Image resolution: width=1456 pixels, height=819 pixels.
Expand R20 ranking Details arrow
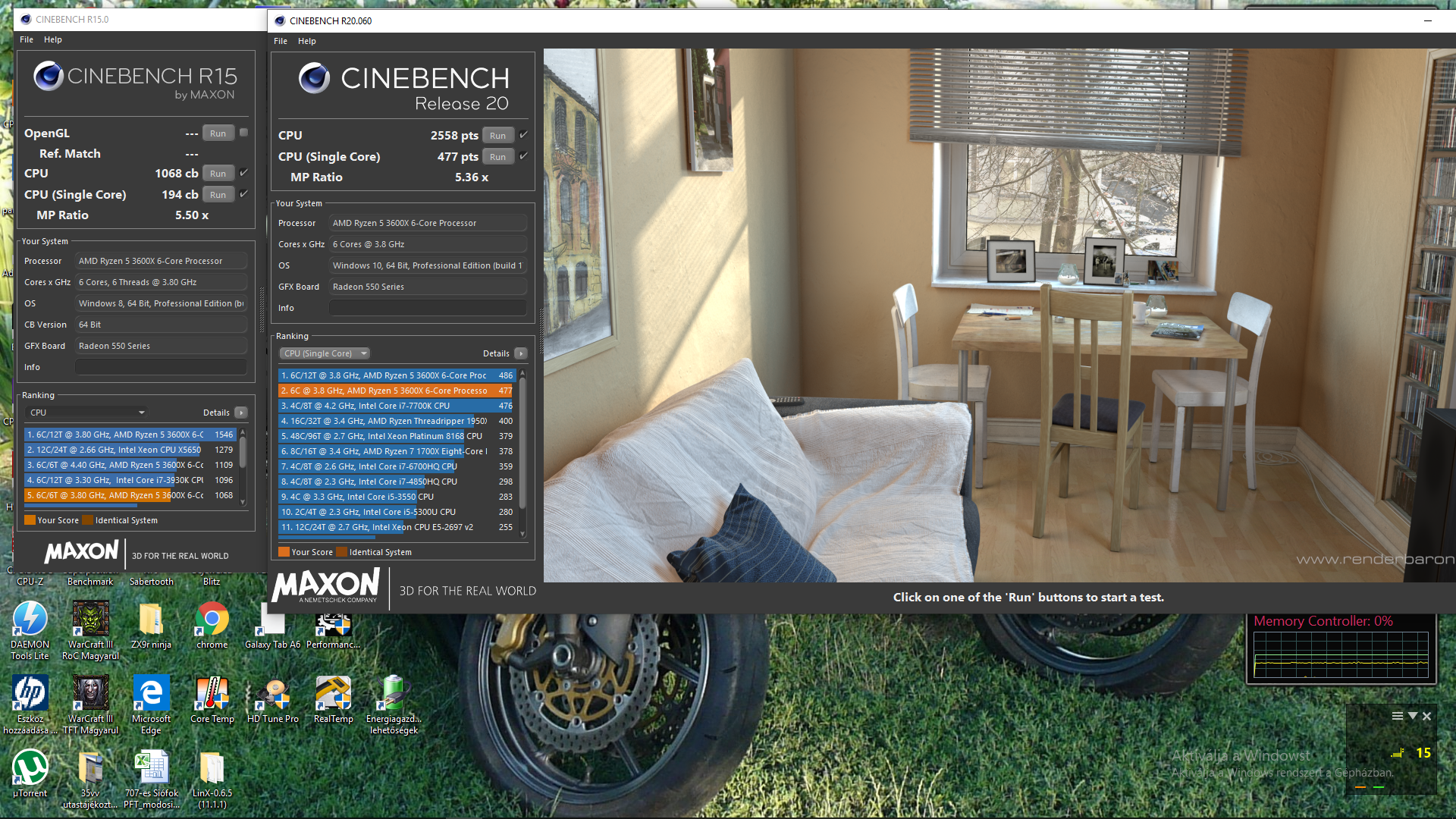tap(521, 353)
